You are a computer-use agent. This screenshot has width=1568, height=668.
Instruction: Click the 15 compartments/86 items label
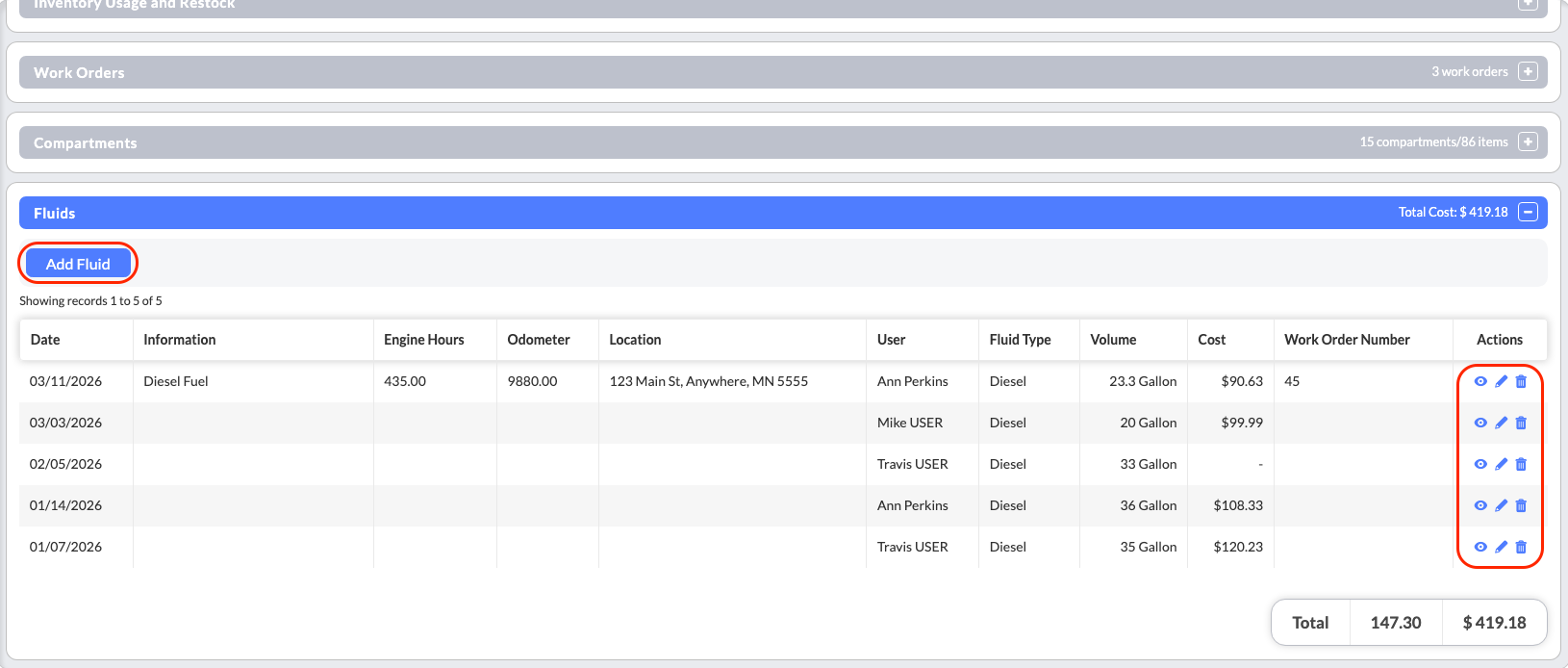point(1434,142)
